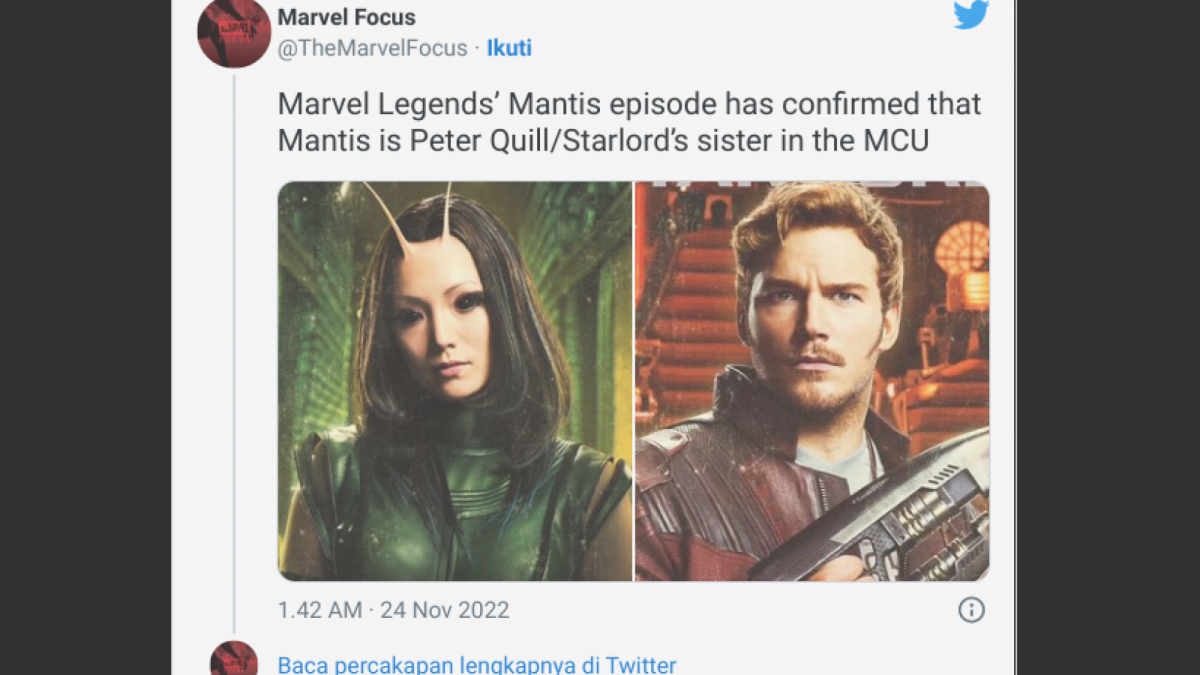The image size is (1200, 675).
Task: Select the Marvel Focus display name
Action: click(348, 17)
